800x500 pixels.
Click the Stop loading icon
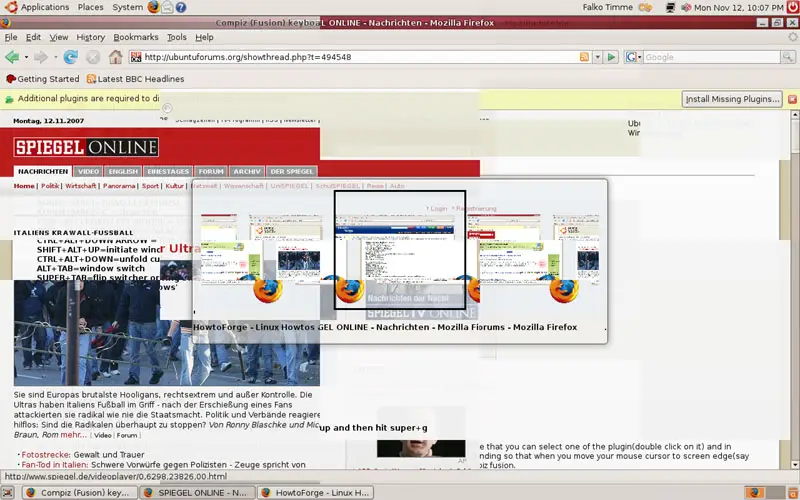[x=93, y=57]
